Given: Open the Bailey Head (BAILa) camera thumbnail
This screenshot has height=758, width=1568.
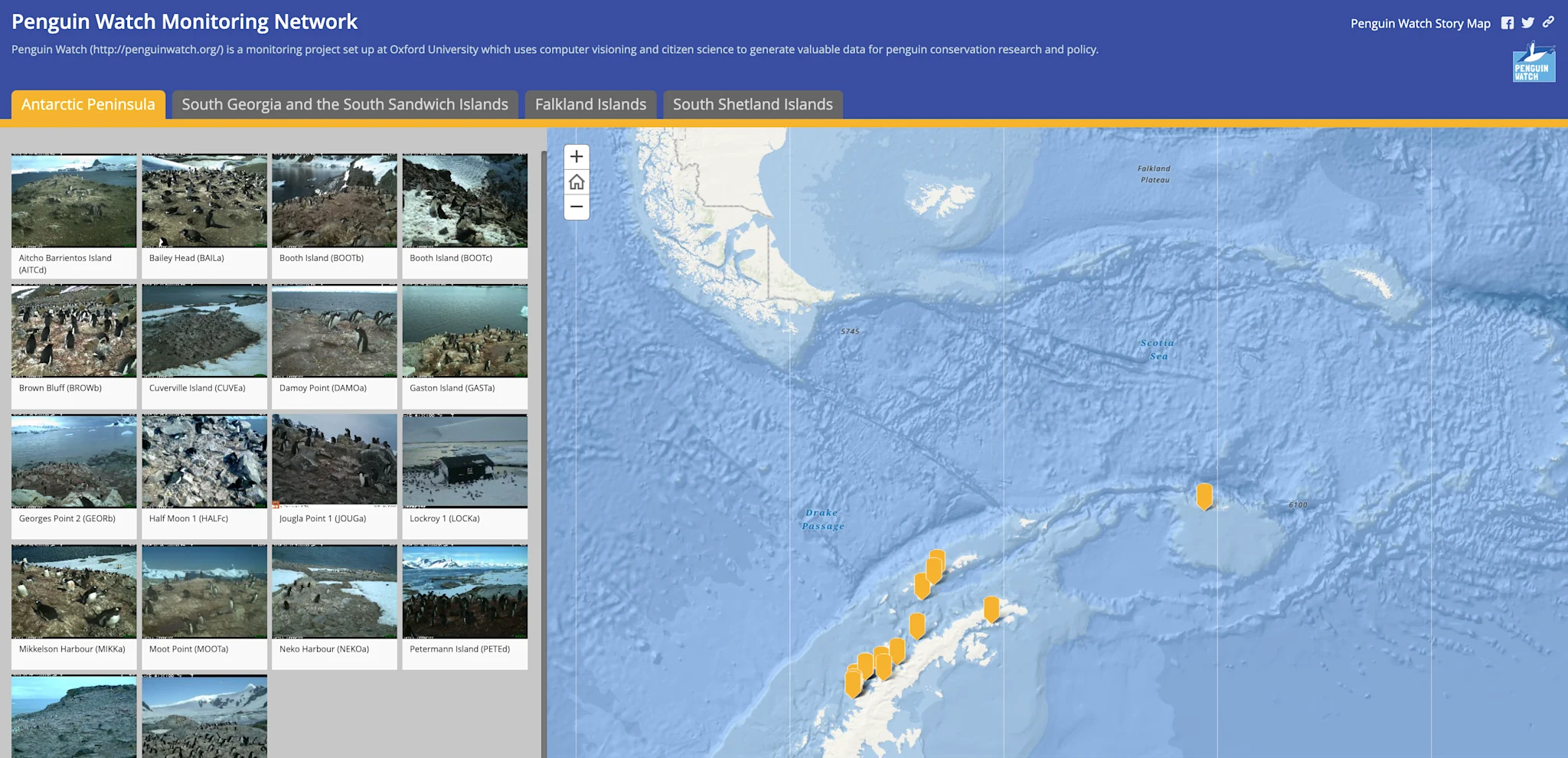Looking at the screenshot, I should coord(204,201).
